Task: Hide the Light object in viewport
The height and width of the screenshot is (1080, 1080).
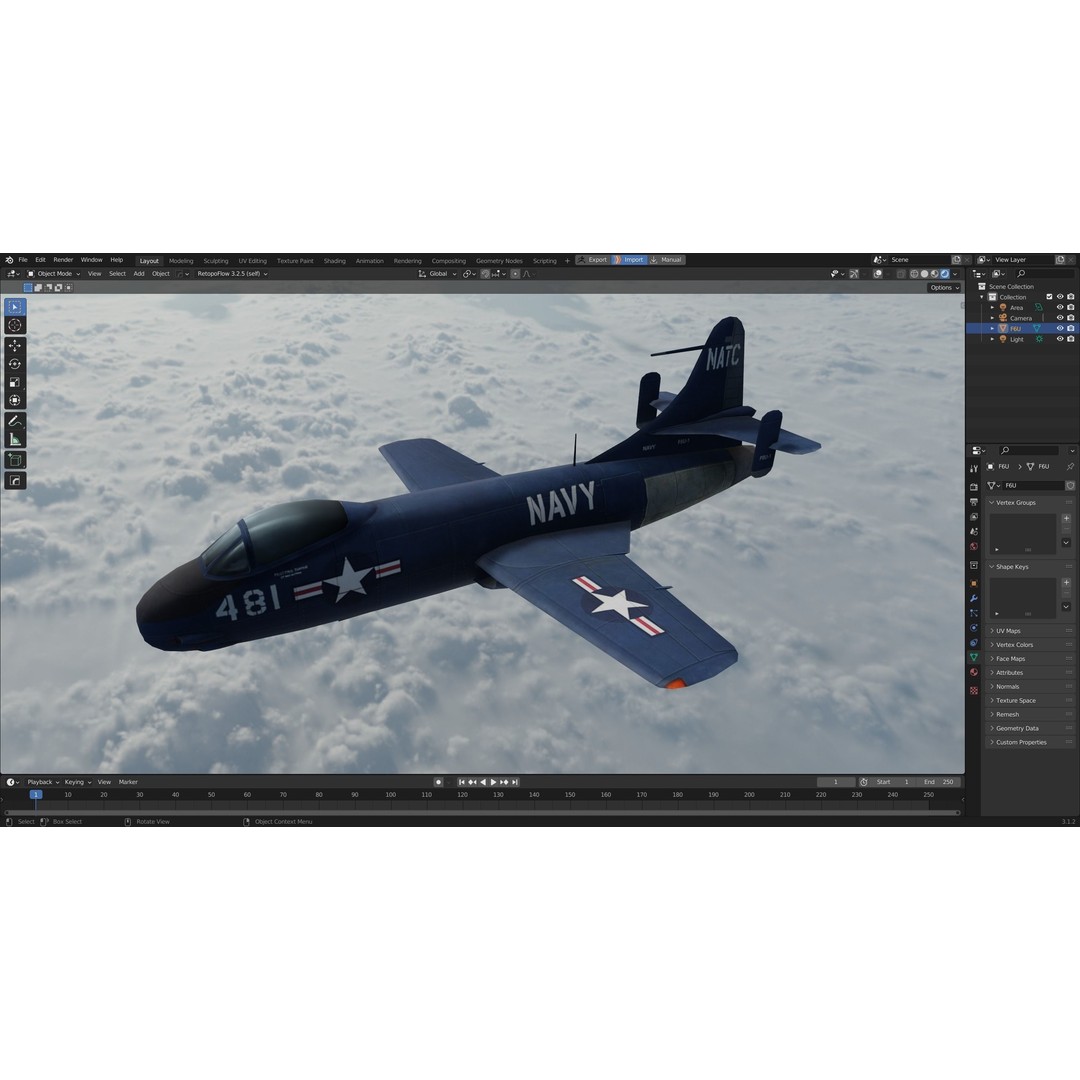Action: pyautogui.click(x=1060, y=339)
